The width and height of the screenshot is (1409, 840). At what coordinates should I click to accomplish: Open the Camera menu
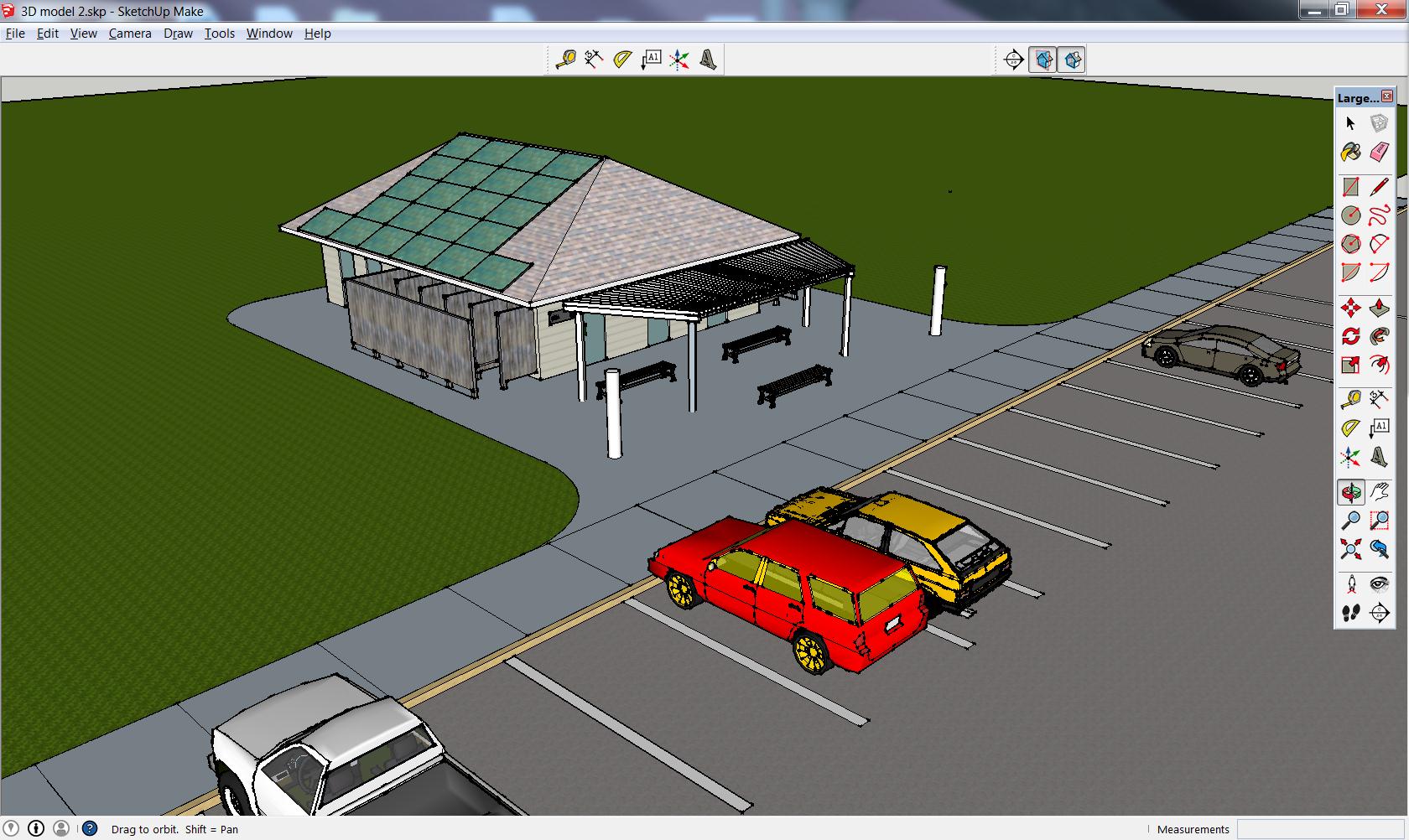coord(129,34)
